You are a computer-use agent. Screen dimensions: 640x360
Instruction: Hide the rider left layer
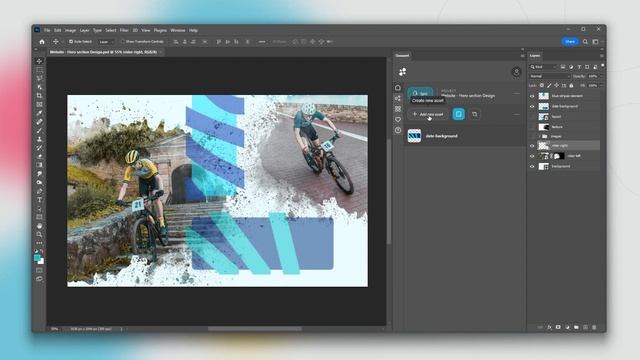click(x=532, y=156)
